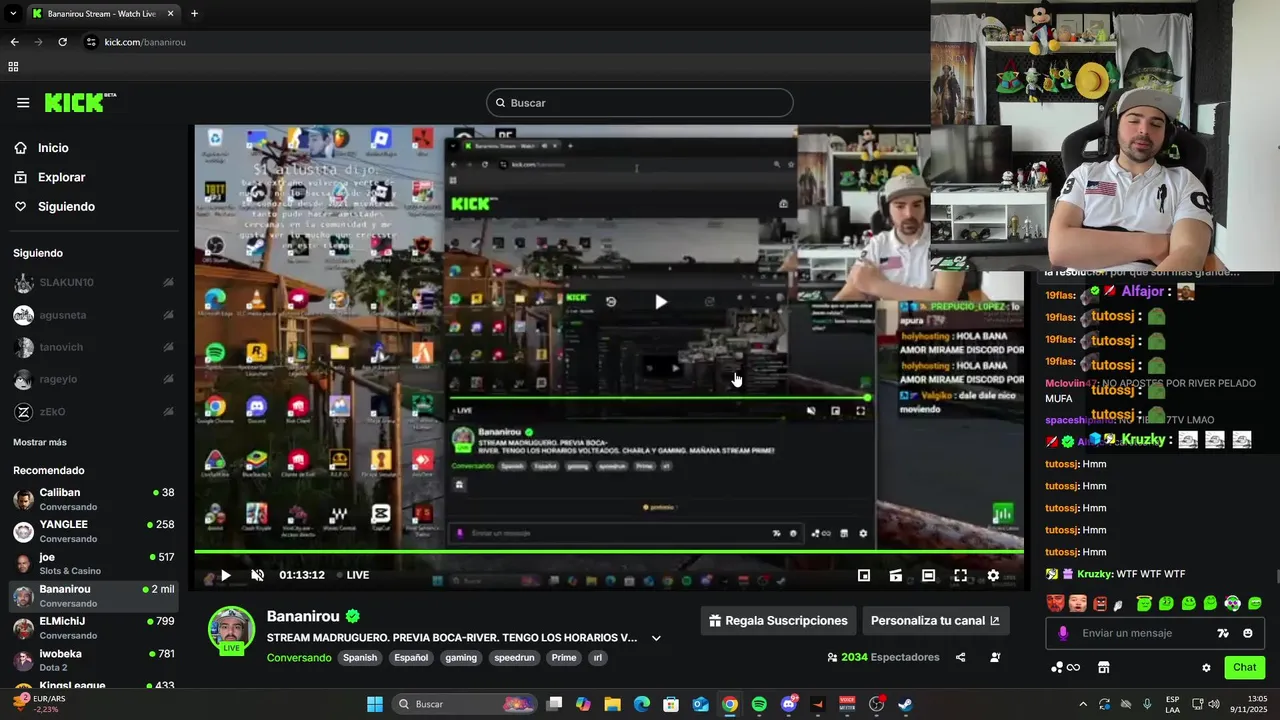Viewport: 1280px width, 720px height.
Task: Resume the stream with the play button
Action: pyautogui.click(x=225, y=575)
